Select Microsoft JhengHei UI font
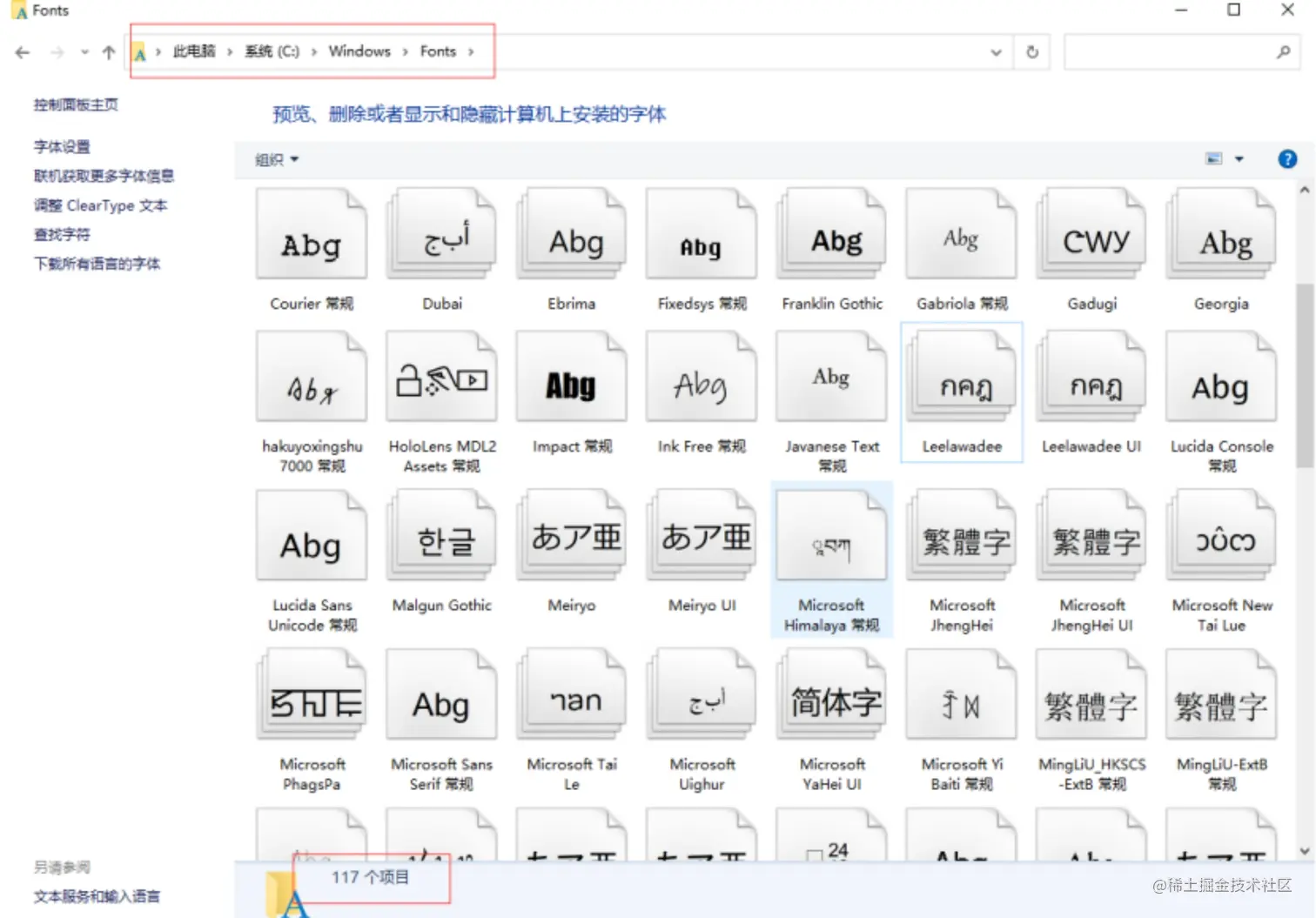Viewport: 1316px width, 918px height. tap(1092, 536)
